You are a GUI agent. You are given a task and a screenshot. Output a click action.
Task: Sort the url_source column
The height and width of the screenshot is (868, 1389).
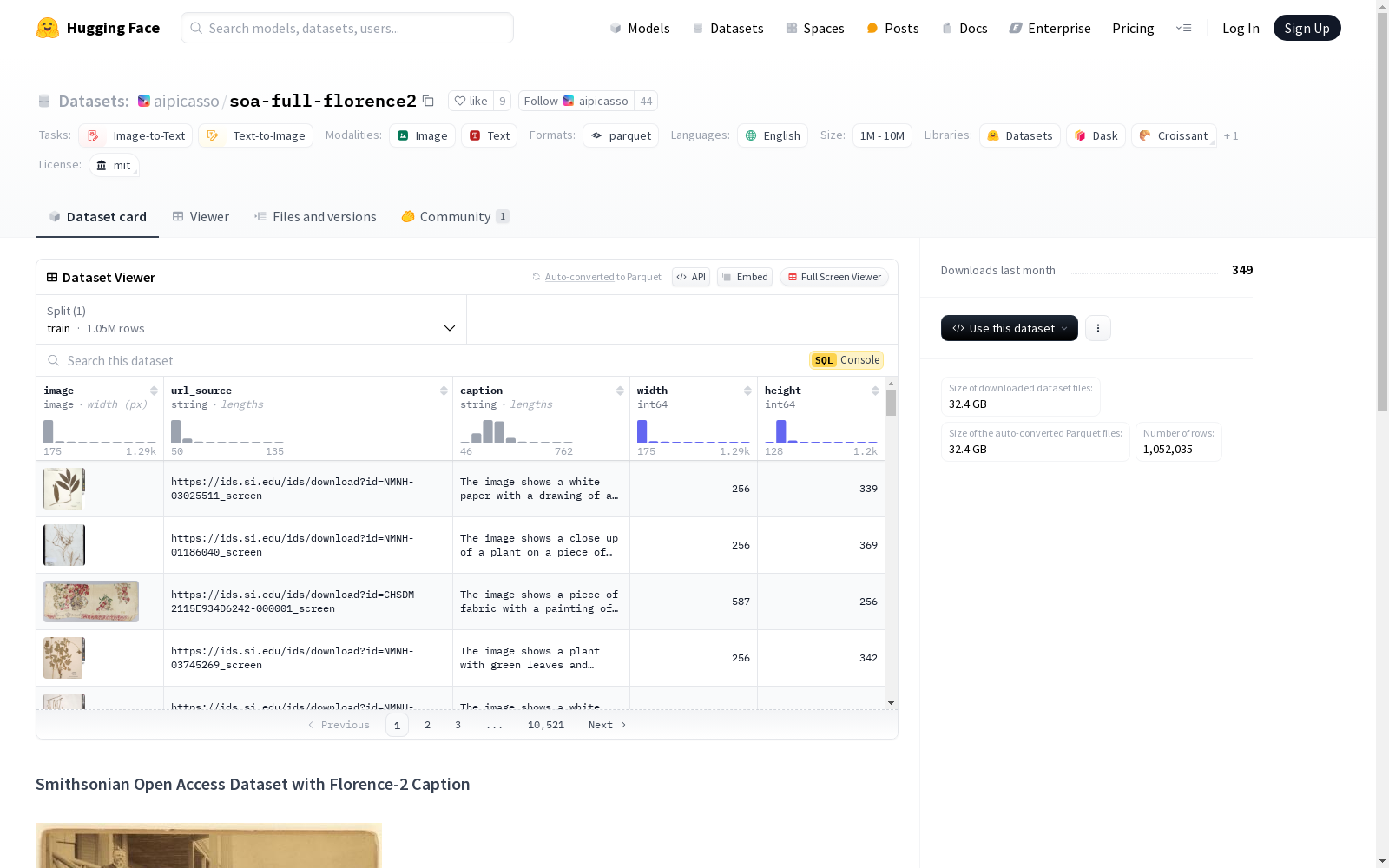point(444,391)
